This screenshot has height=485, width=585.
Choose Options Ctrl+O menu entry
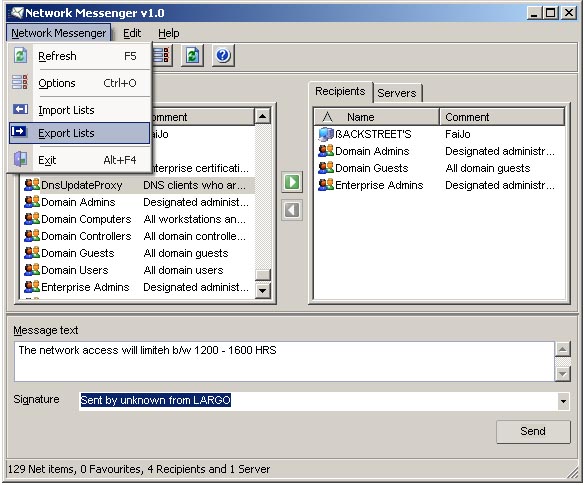(80, 83)
